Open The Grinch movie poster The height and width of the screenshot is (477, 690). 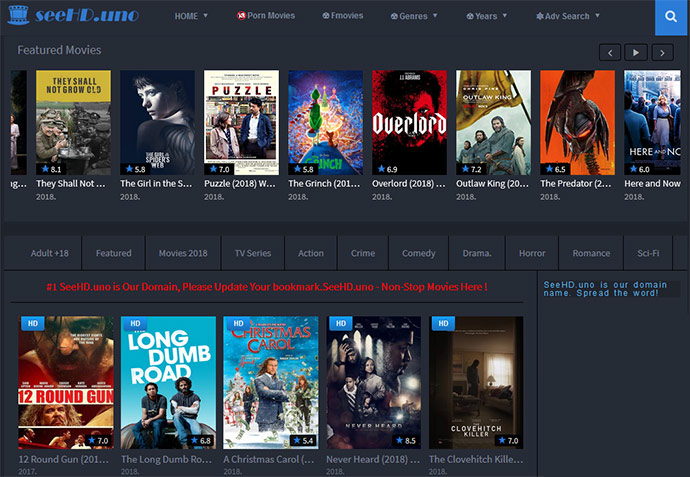(x=325, y=120)
